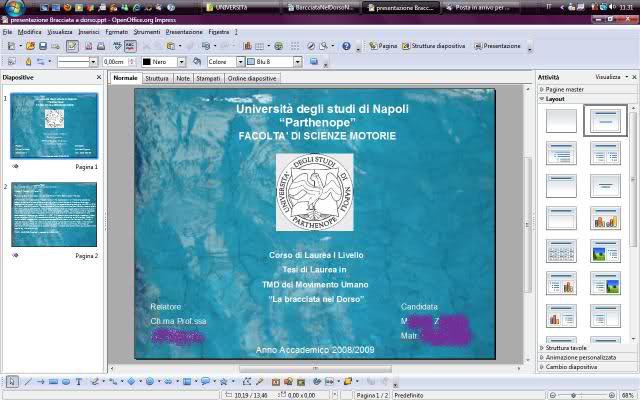Image resolution: width=640 pixels, height=400 pixels.
Task: Select the Ellipse tool
Action: tap(66, 382)
